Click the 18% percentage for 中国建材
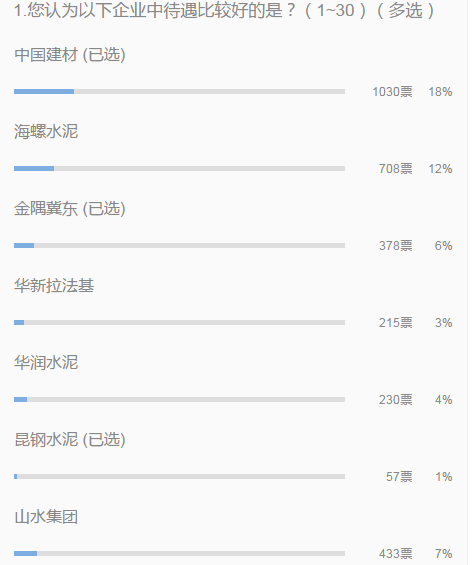Image resolution: width=476 pixels, height=565 pixels. [440, 92]
